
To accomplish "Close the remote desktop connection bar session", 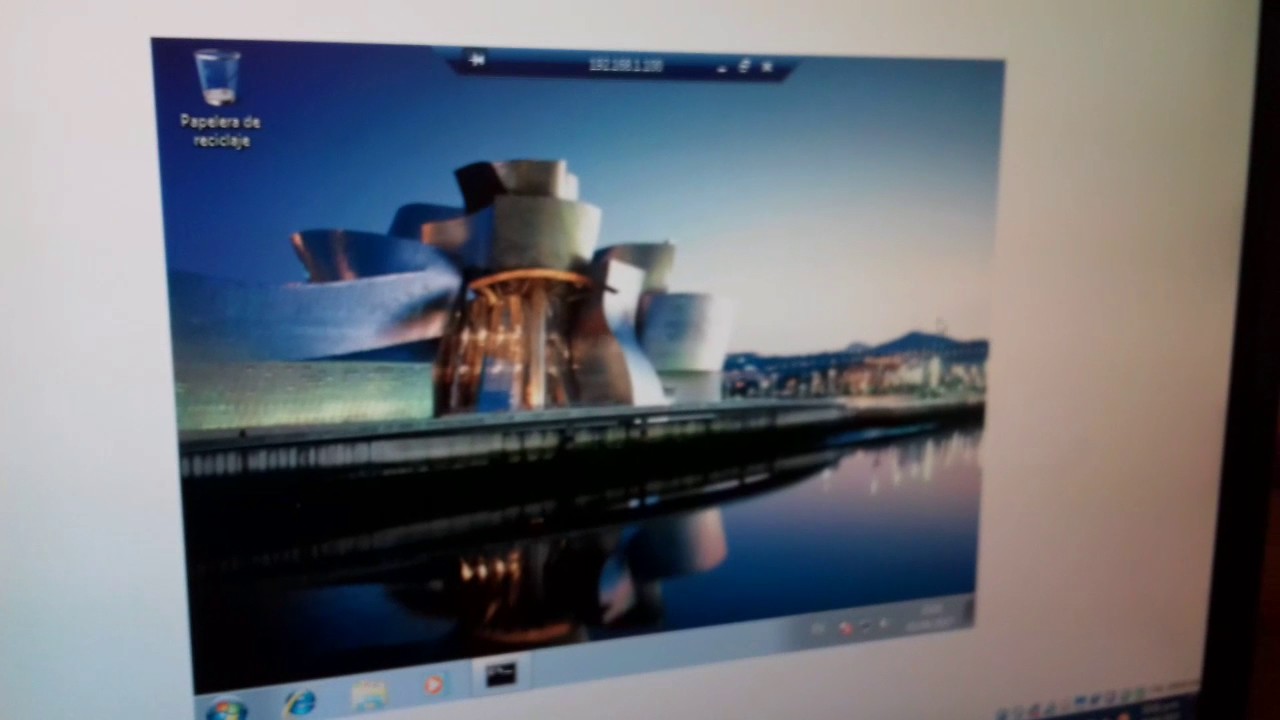I will tap(767, 67).
